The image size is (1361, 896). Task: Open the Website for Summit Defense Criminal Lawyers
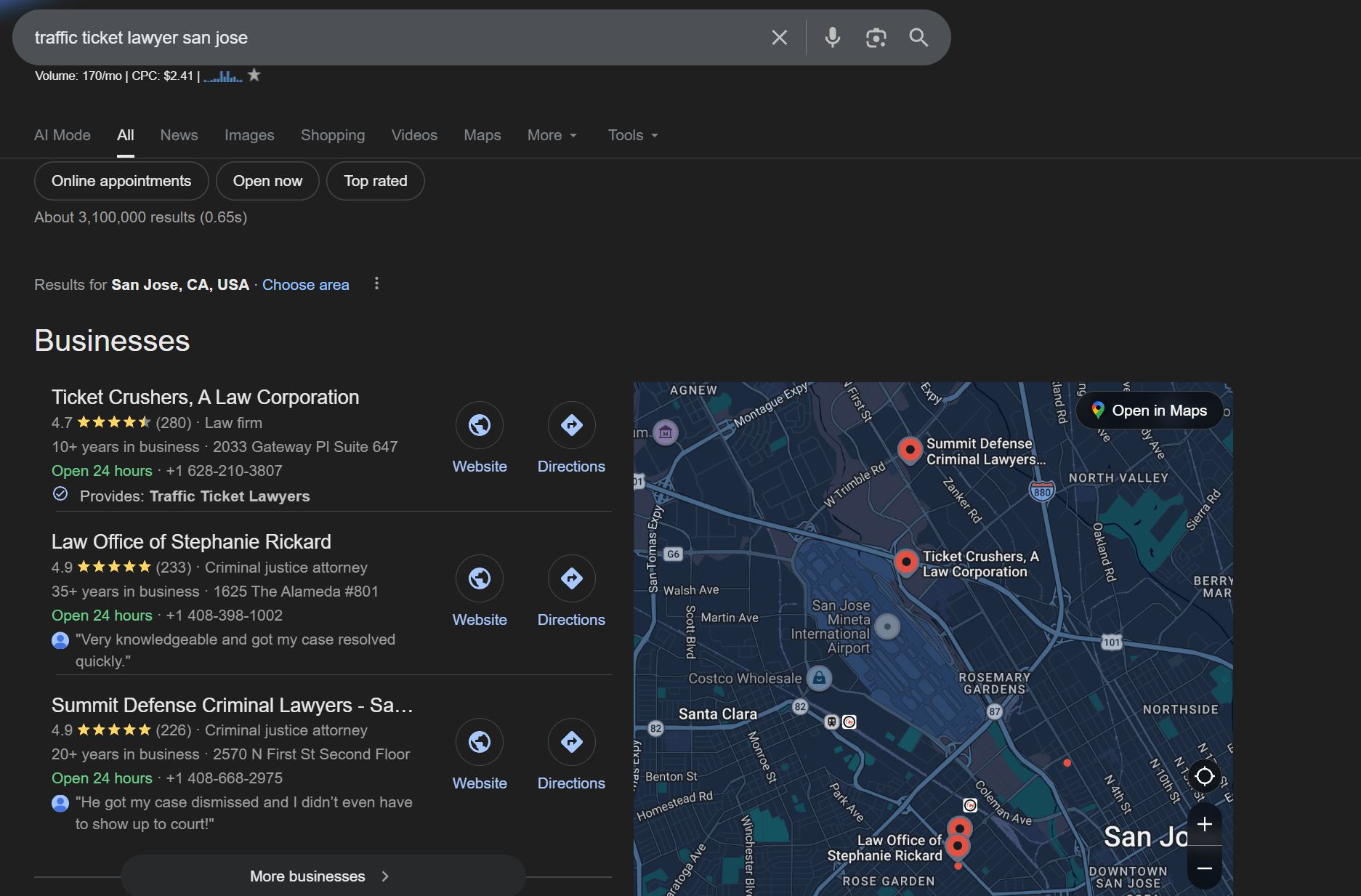[x=479, y=742]
